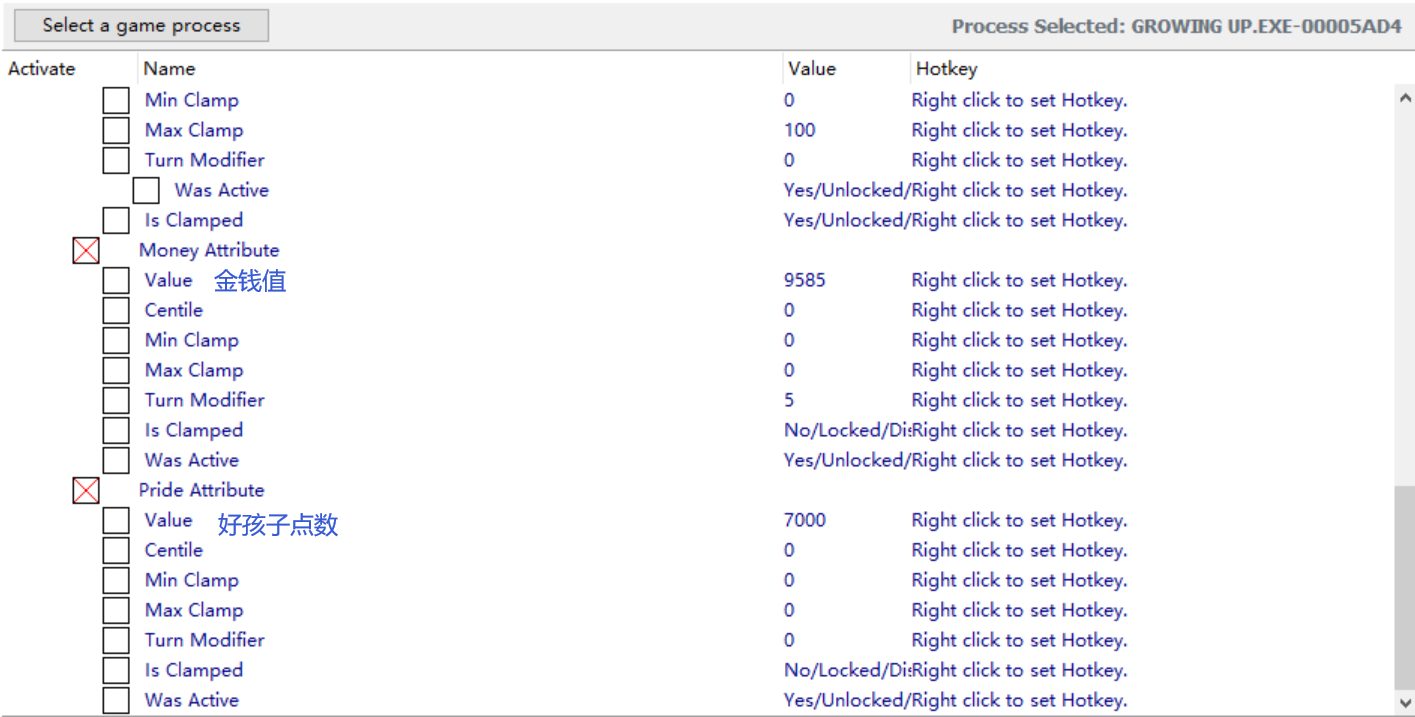Enable Turn Modifier checkbox under Money Attribute
Image resolution: width=1415 pixels, height=717 pixels.
coord(116,401)
